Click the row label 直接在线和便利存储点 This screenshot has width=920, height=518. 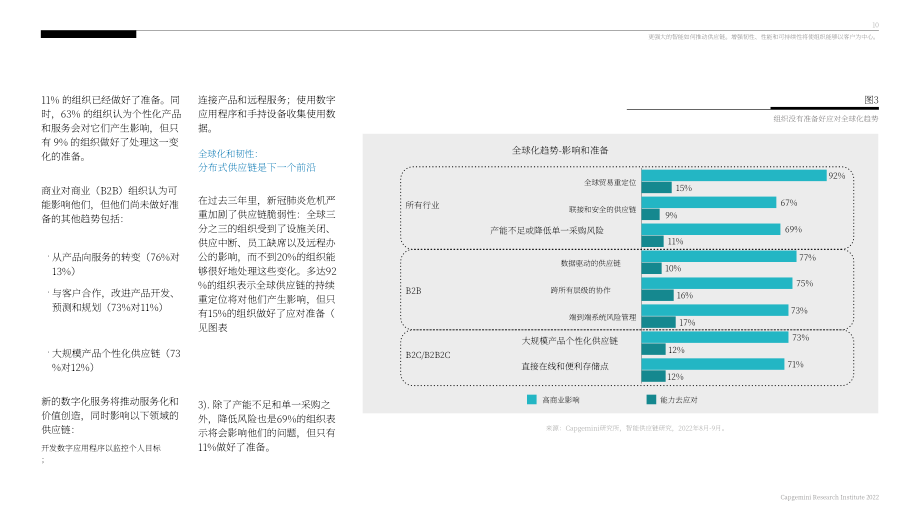[x=565, y=366]
